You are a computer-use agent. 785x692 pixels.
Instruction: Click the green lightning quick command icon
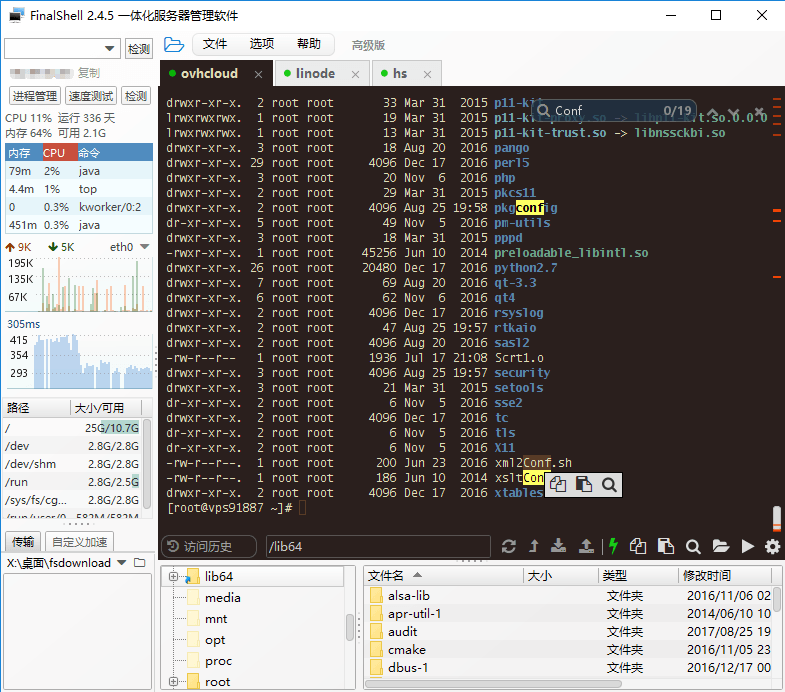(612, 546)
